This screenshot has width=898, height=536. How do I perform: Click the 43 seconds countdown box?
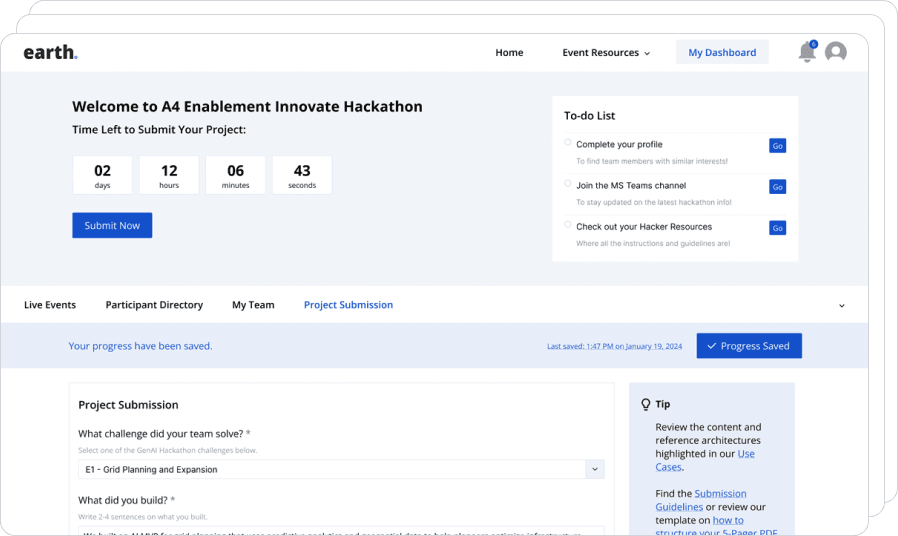click(x=302, y=175)
